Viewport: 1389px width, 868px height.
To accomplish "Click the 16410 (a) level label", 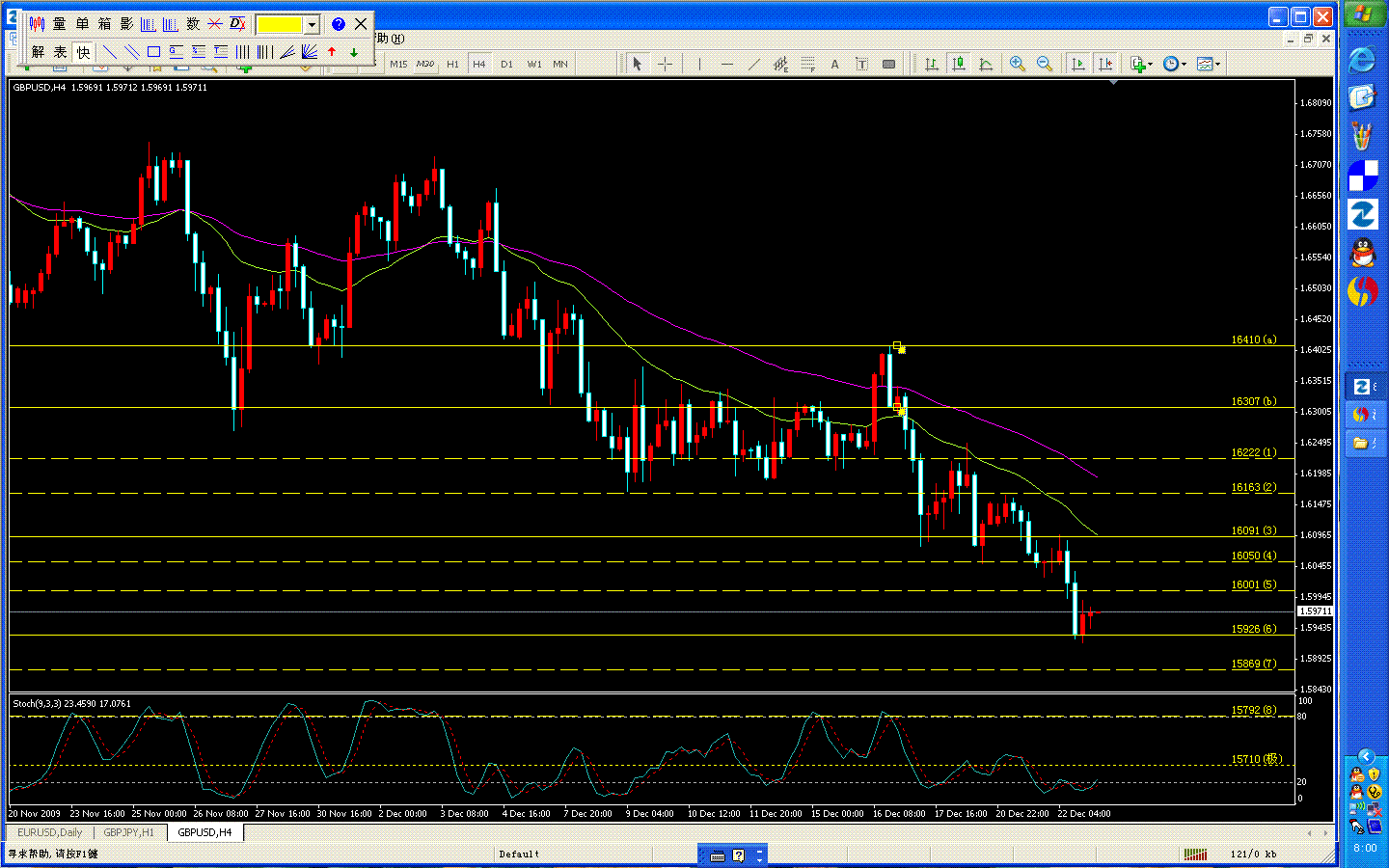I will [x=1253, y=339].
